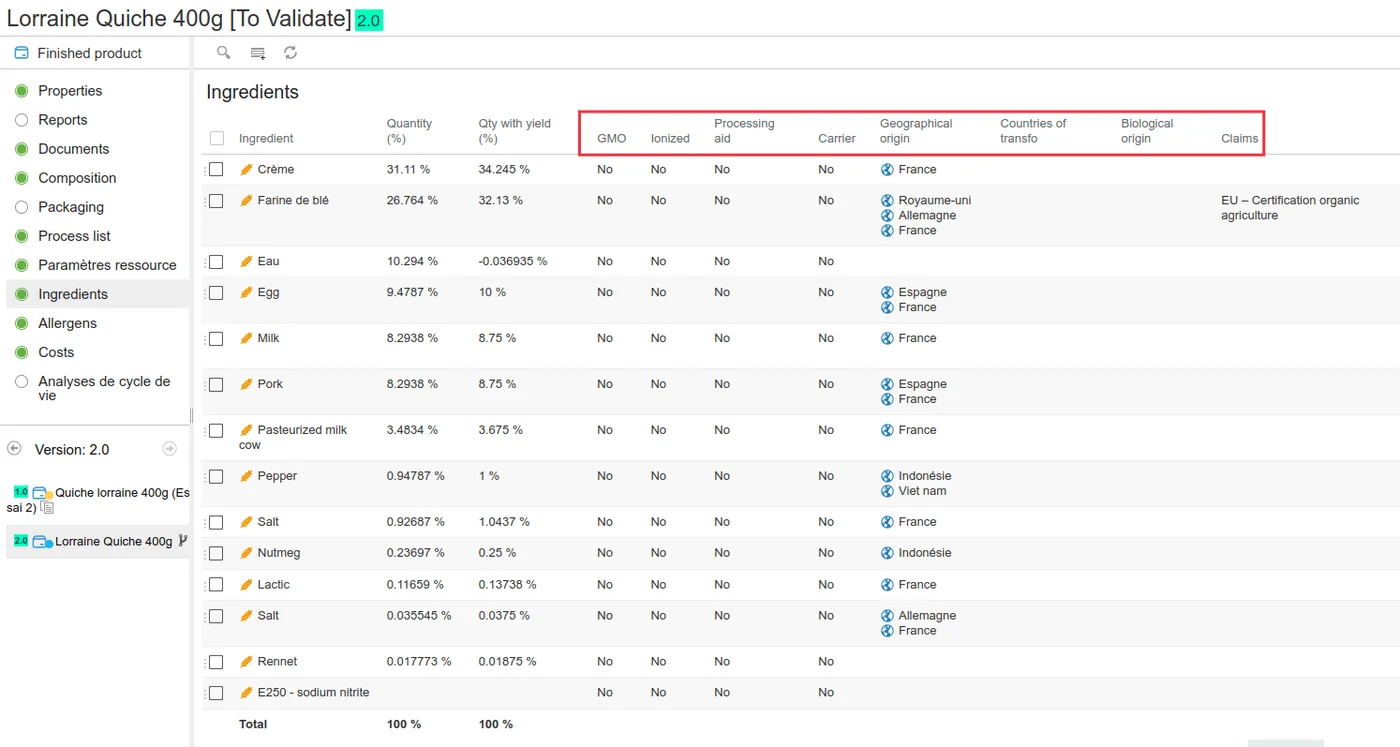Image resolution: width=1400 pixels, height=747 pixels.
Task: Check the Pepper row checkbox
Action: coord(216,476)
